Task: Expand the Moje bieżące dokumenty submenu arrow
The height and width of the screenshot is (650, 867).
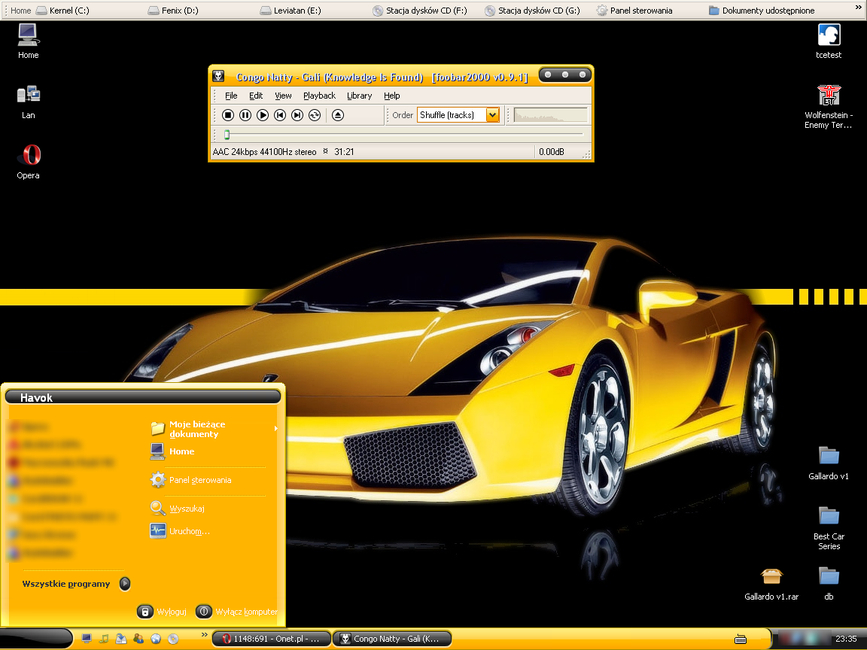Action: pos(275,428)
